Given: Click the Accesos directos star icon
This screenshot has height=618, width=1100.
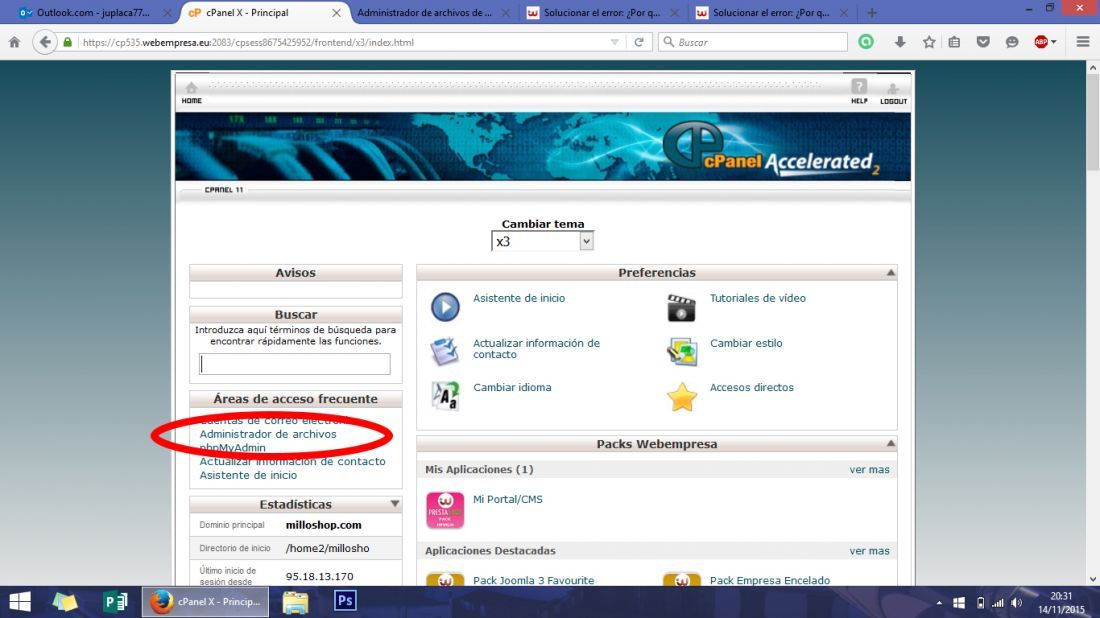Looking at the screenshot, I should click(x=681, y=397).
